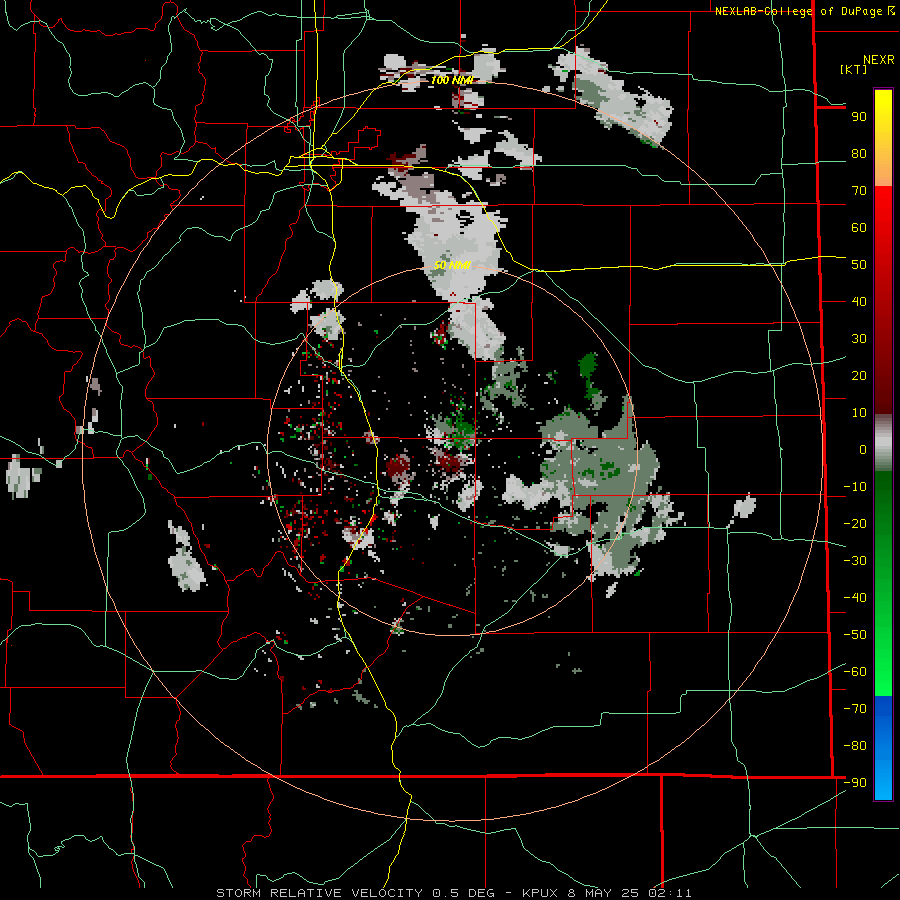The width and height of the screenshot is (900, 900).
Task: Click the 100 NMI range ring label
Action: point(452,80)
